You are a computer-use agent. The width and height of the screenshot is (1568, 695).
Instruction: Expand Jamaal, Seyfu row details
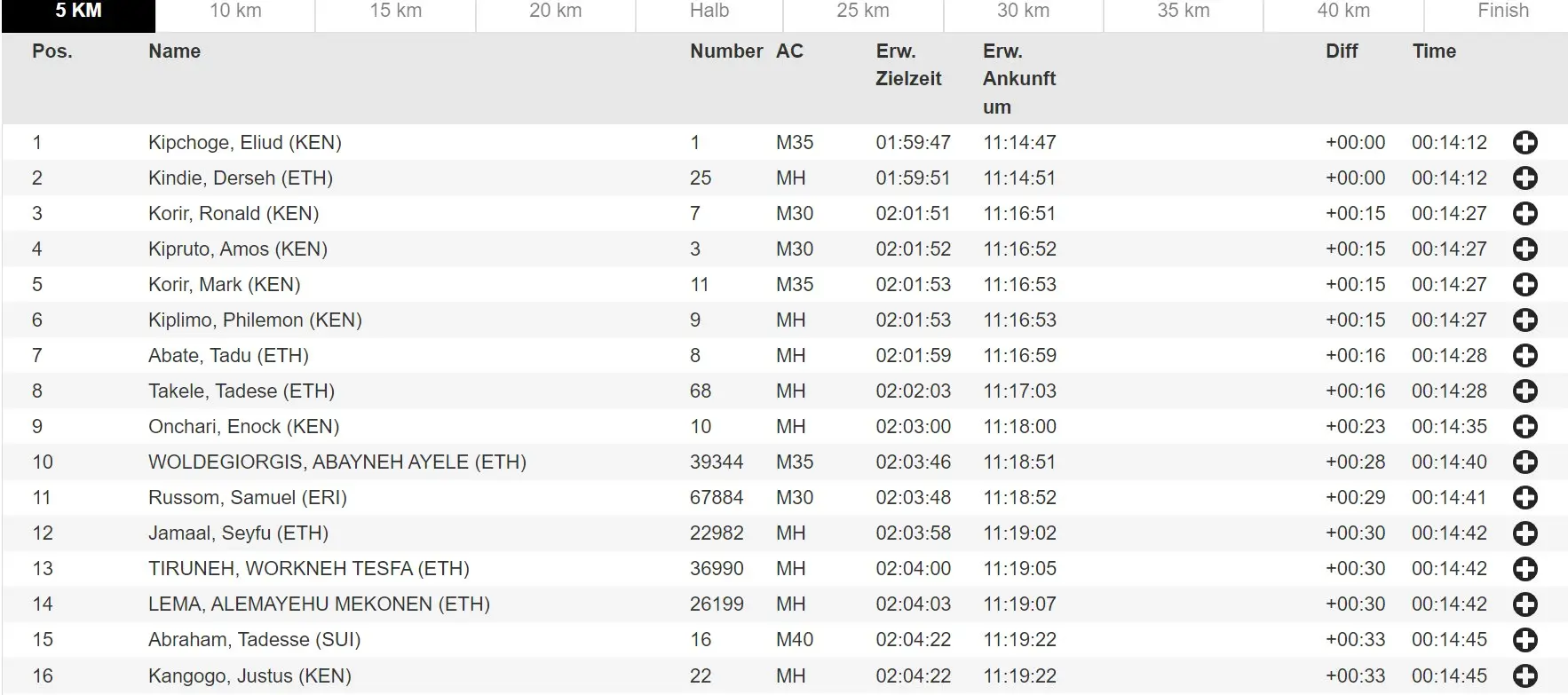coord(1524,533)
